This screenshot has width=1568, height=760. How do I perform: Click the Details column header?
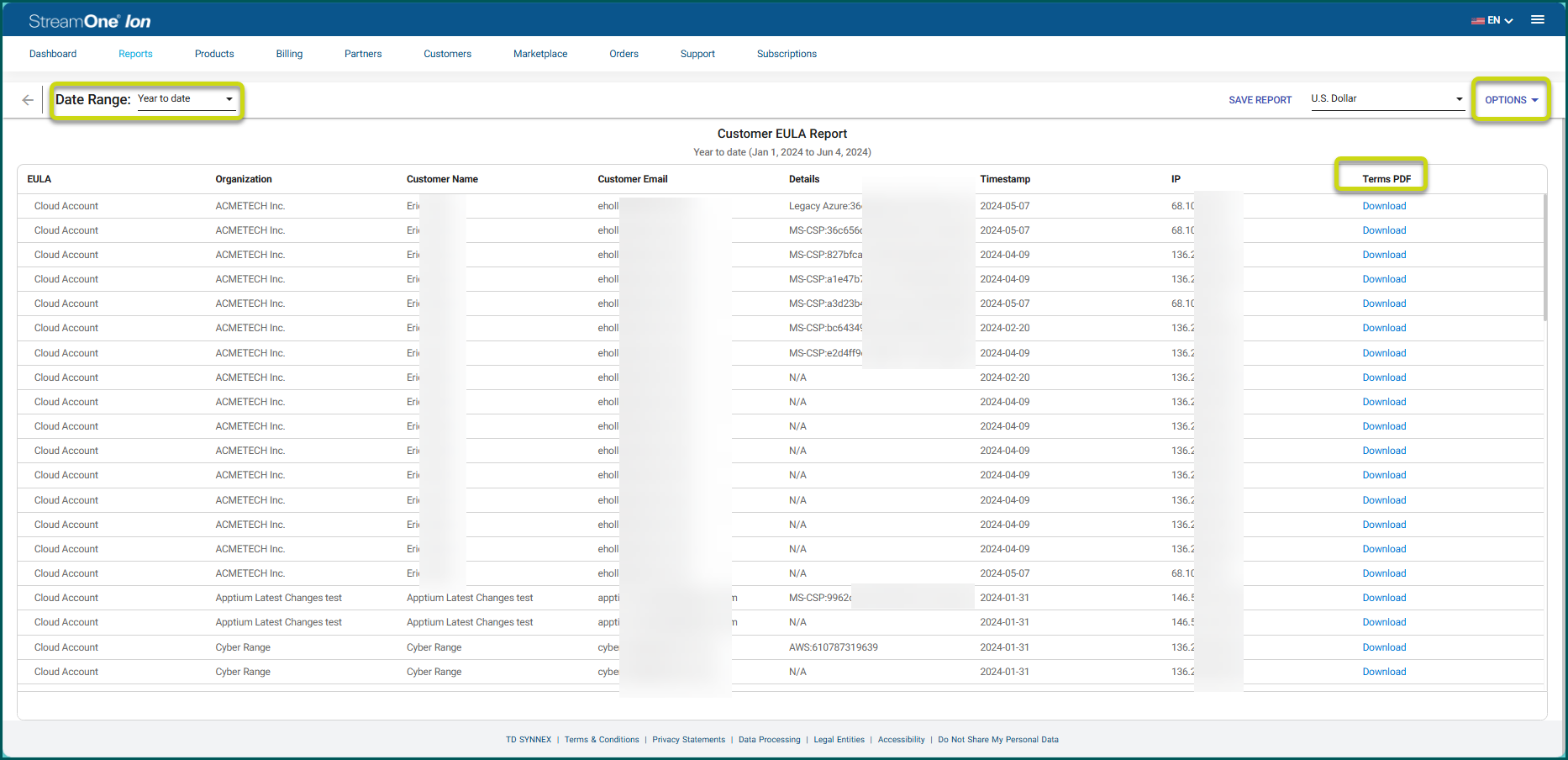(x=804, y=179)
